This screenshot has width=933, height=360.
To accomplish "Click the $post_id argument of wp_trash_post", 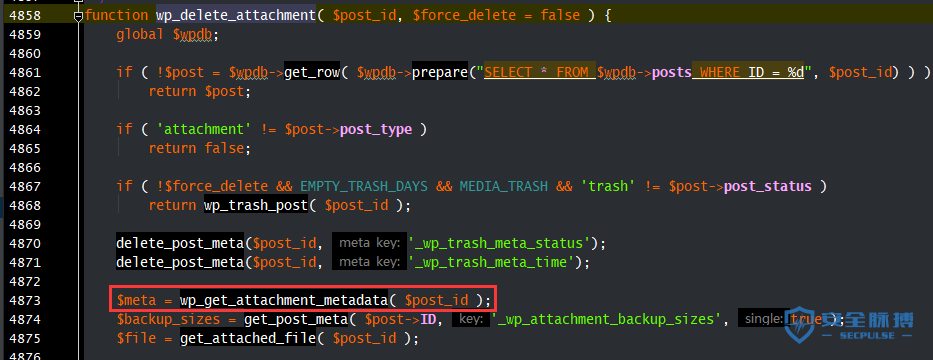I will [356, 205].
